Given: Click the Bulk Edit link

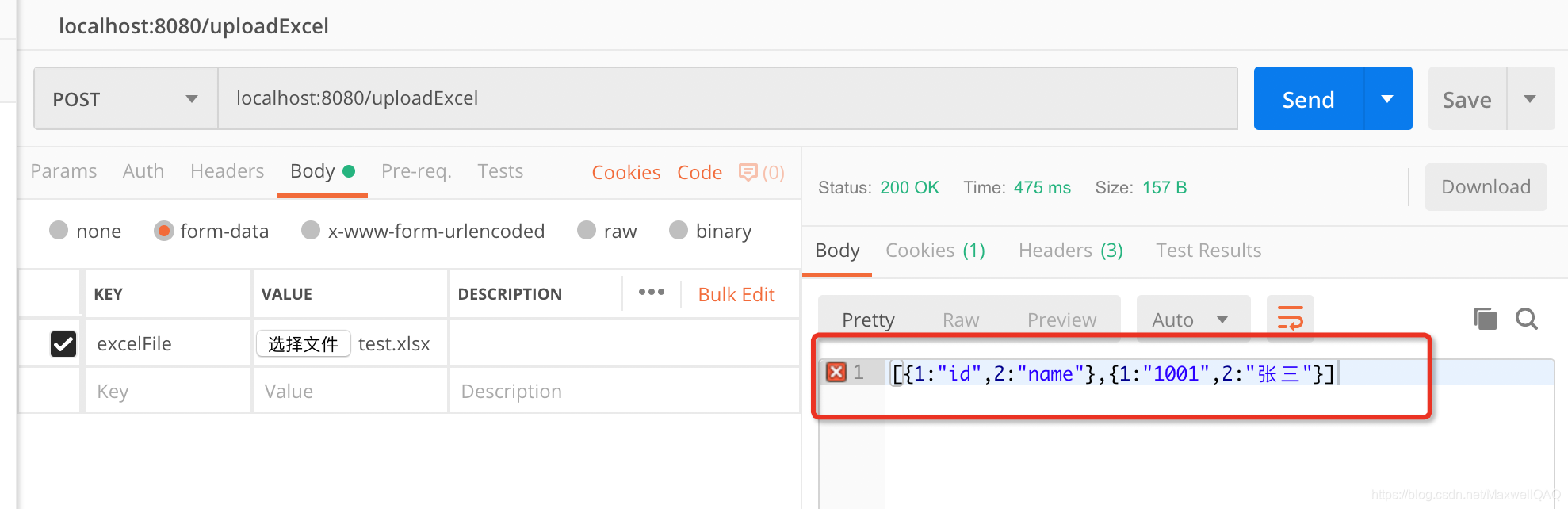Looking at the screenshot, I should (736, 294).
